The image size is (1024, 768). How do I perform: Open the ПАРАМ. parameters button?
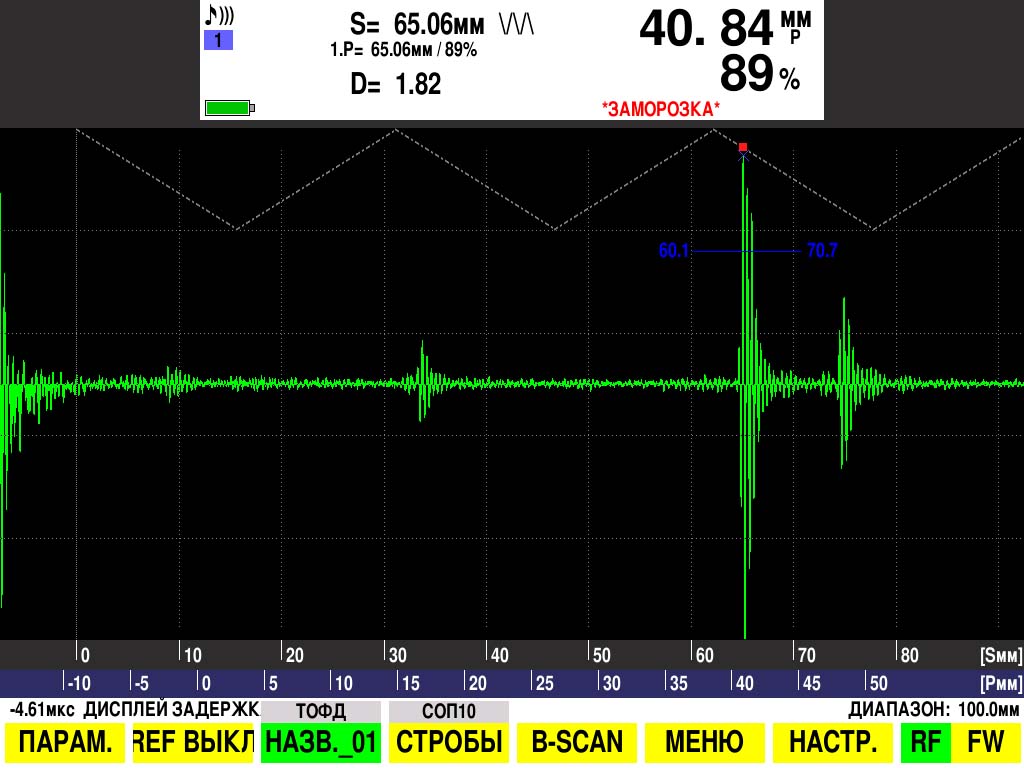pyautogui.click(x=66, y=742)
